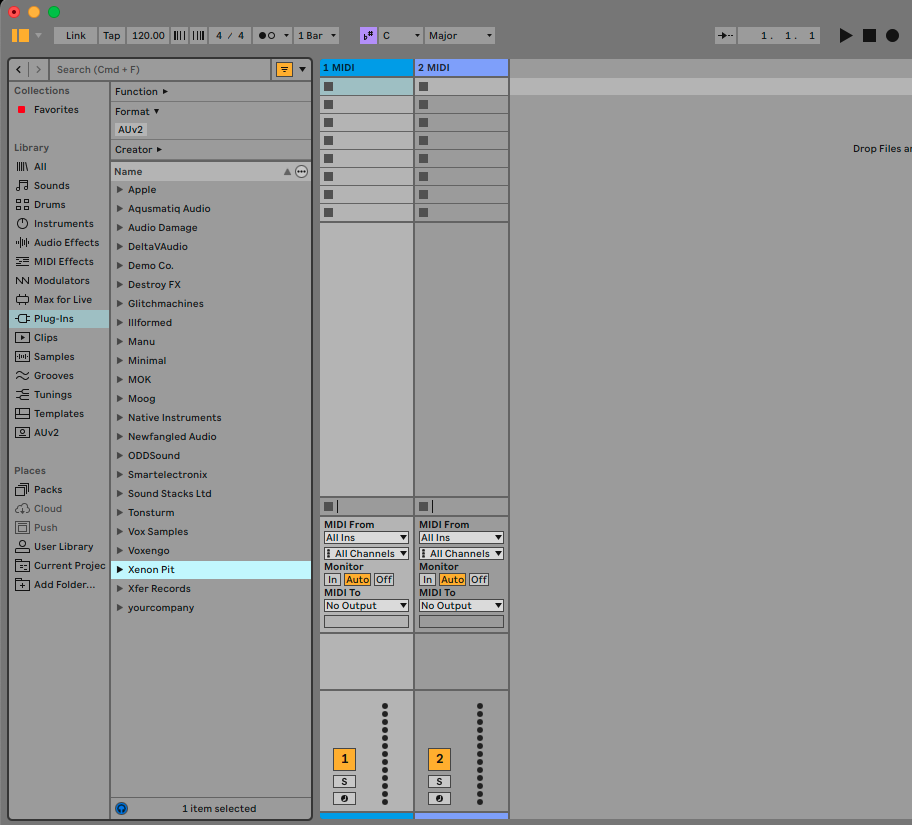912x825 pixels.
Task: Set track 1 monitor to Off
Action: [x=384, y=579]
